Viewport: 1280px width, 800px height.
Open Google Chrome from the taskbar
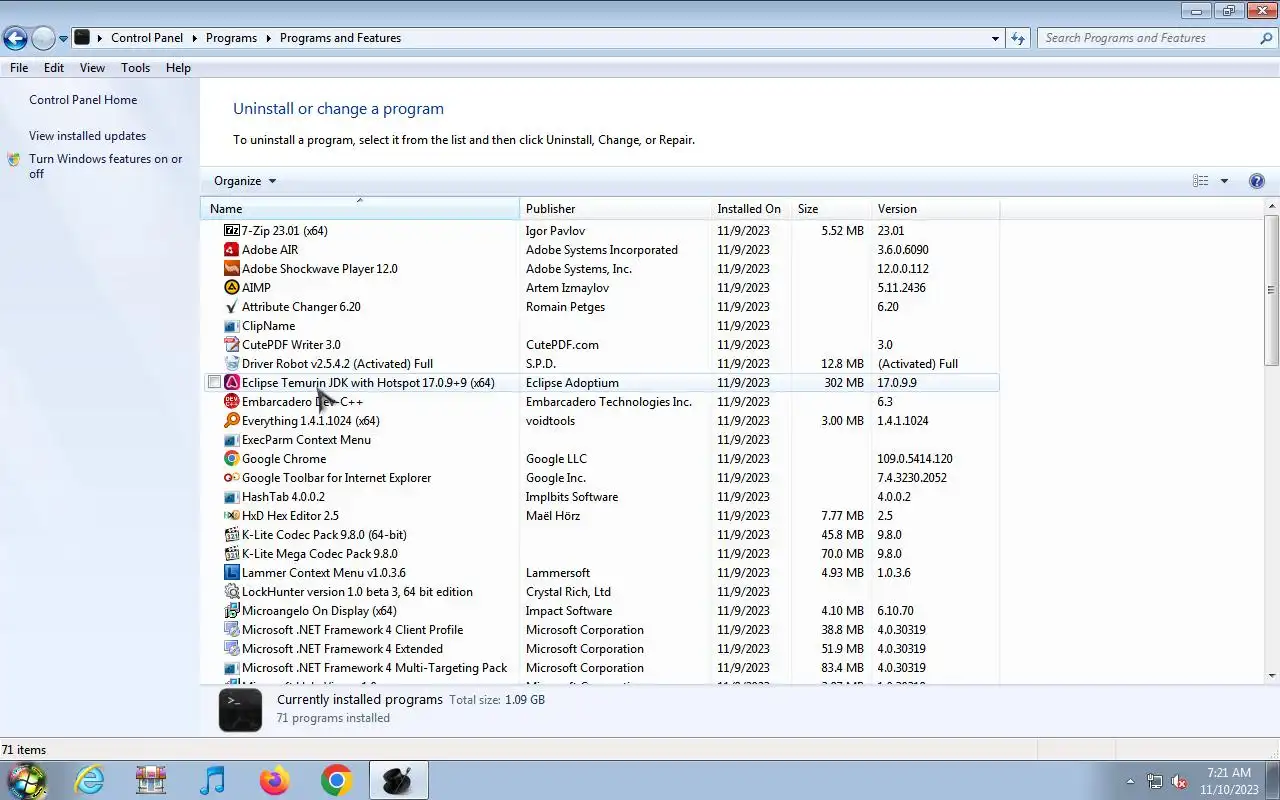336,780
